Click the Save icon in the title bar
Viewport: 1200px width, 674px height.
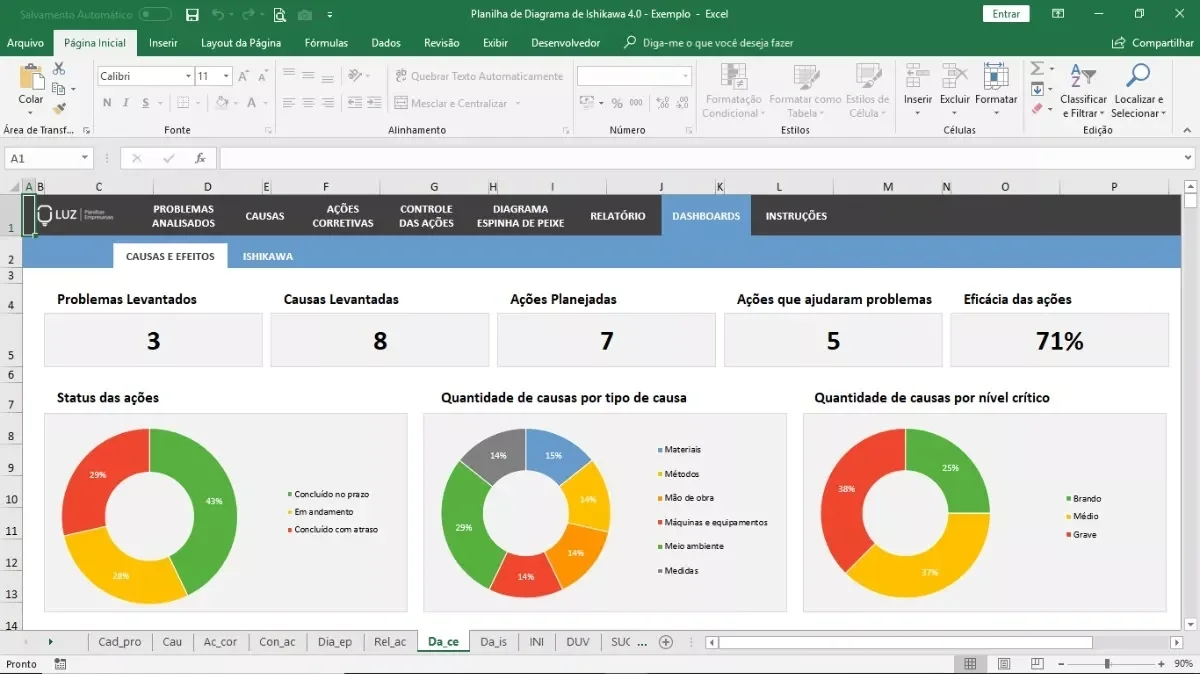192,14
